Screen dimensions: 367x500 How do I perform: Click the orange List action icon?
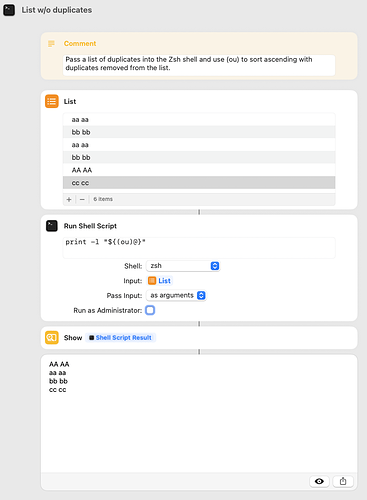52,101
